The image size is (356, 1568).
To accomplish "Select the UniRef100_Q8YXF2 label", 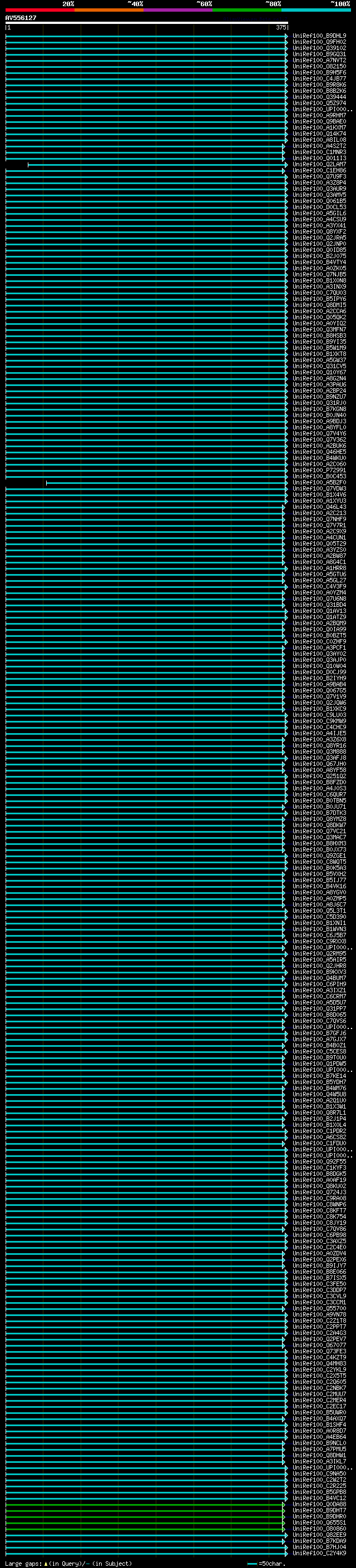I will click(319, 232).
